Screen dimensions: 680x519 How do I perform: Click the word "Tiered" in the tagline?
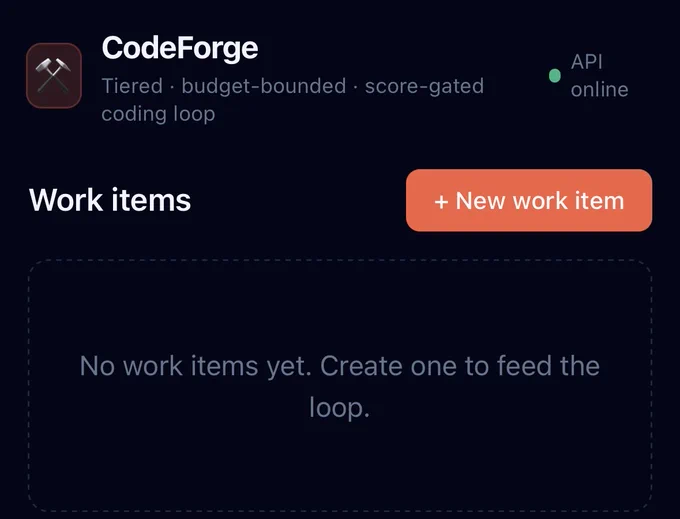[132, 85]
